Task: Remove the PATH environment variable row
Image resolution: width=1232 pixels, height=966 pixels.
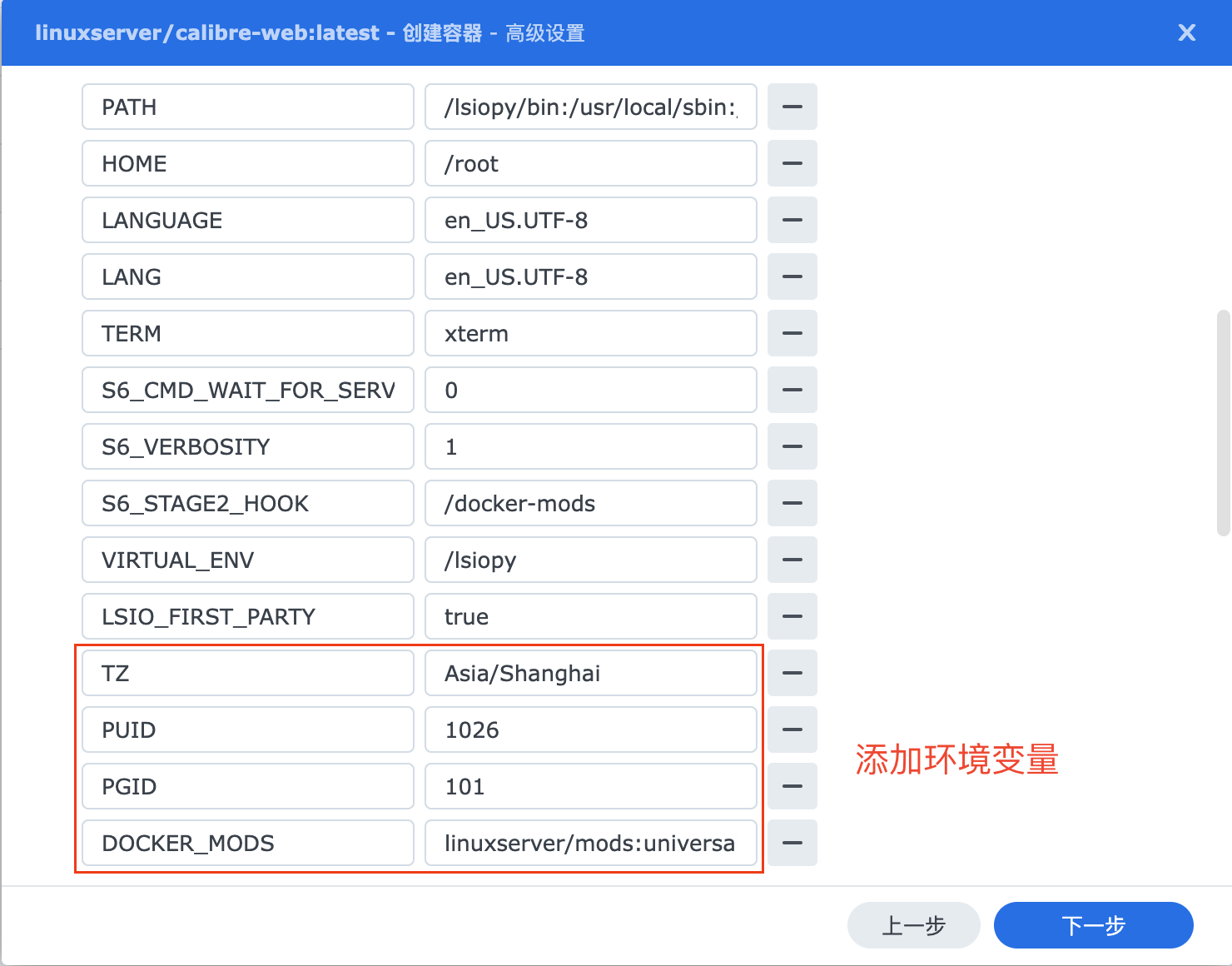Action: (x=792, y=107)
